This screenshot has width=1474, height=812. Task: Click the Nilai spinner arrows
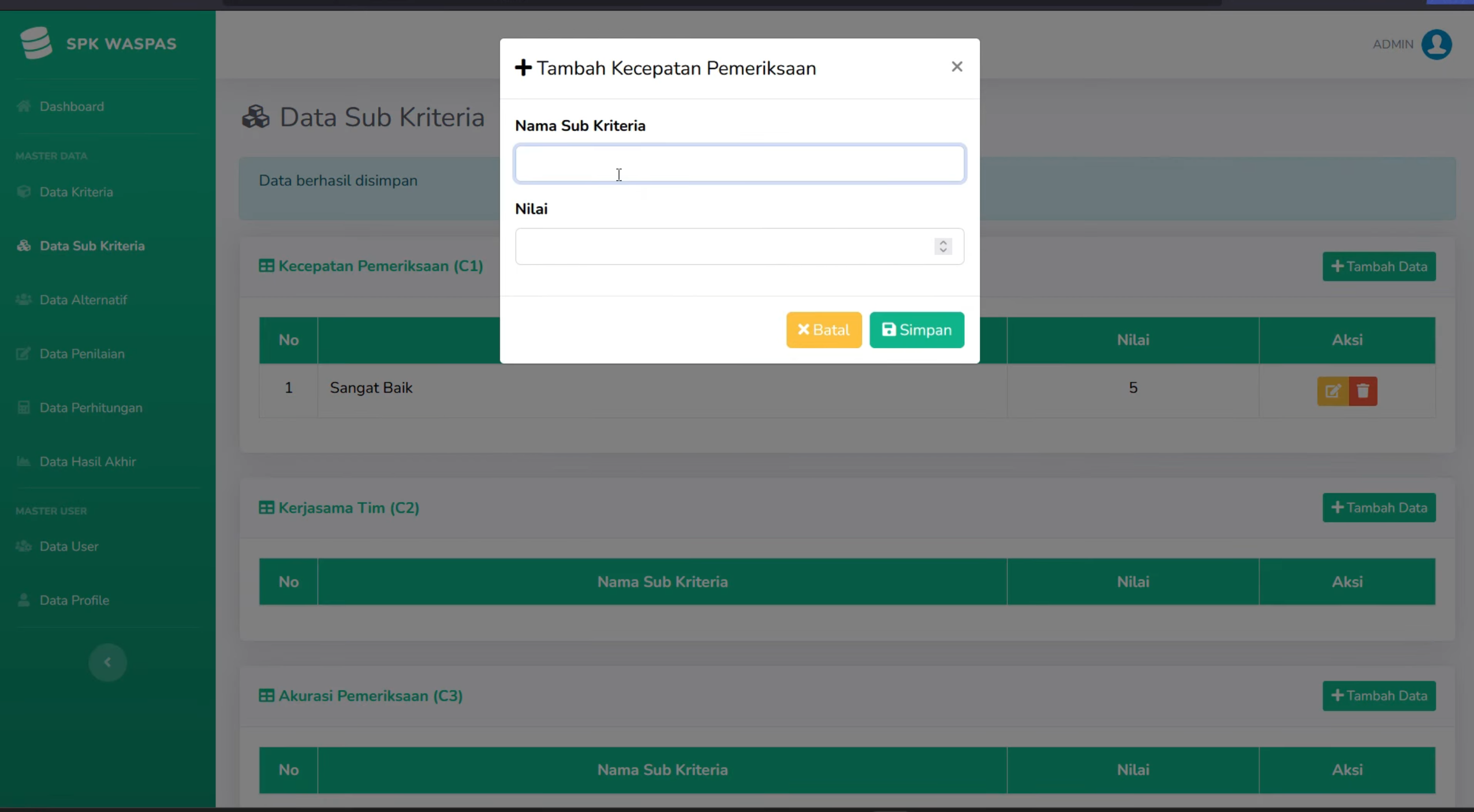(x=943, y=246)
